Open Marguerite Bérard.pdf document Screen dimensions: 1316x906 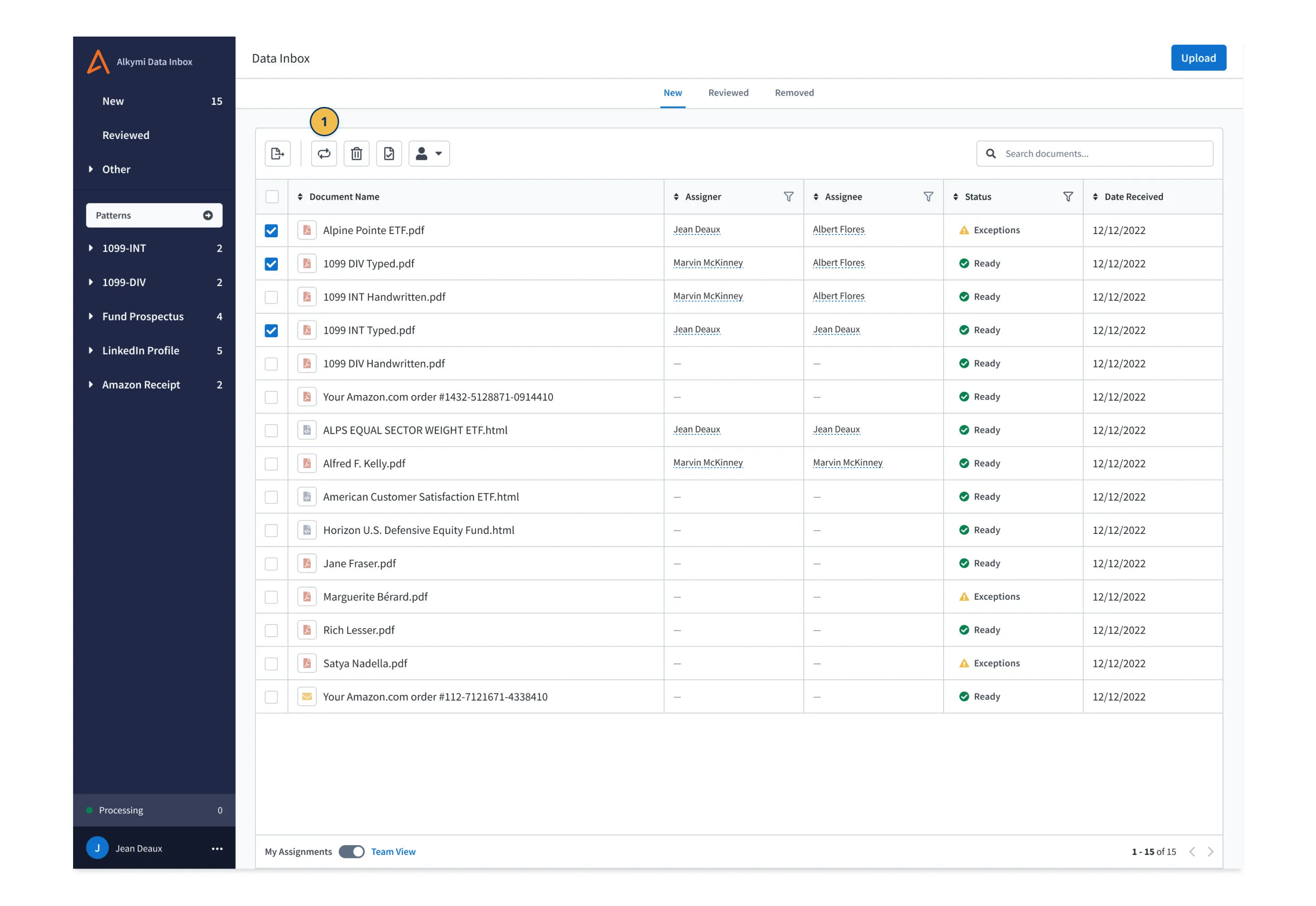tap(375, 597)
